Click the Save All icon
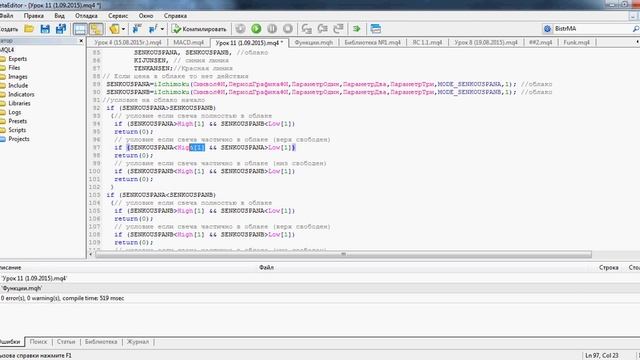This screenshot has height=360, width=640. (x=61, y=29)
